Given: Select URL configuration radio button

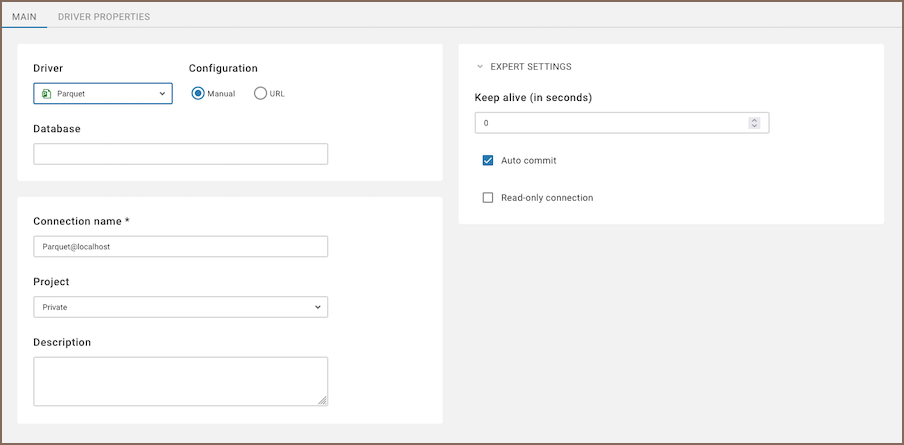Looking at the screenshot, I should point(261,93).
